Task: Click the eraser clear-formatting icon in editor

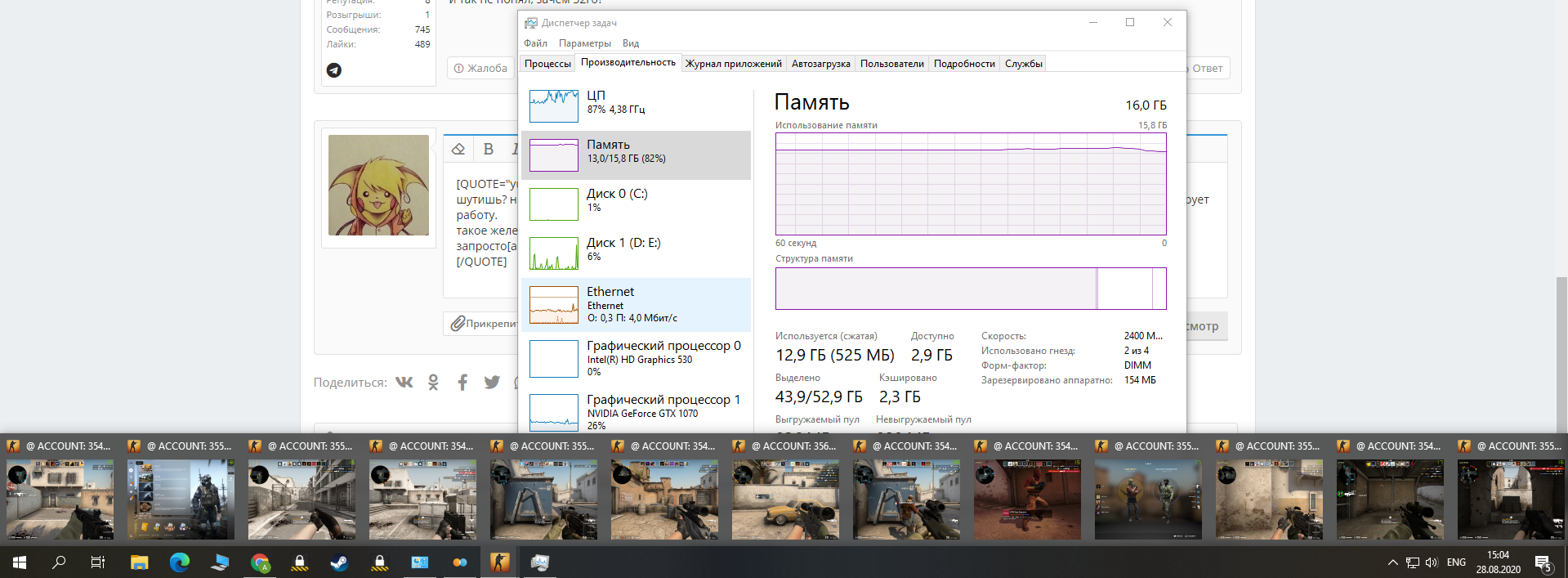Action: coord(458,149)
